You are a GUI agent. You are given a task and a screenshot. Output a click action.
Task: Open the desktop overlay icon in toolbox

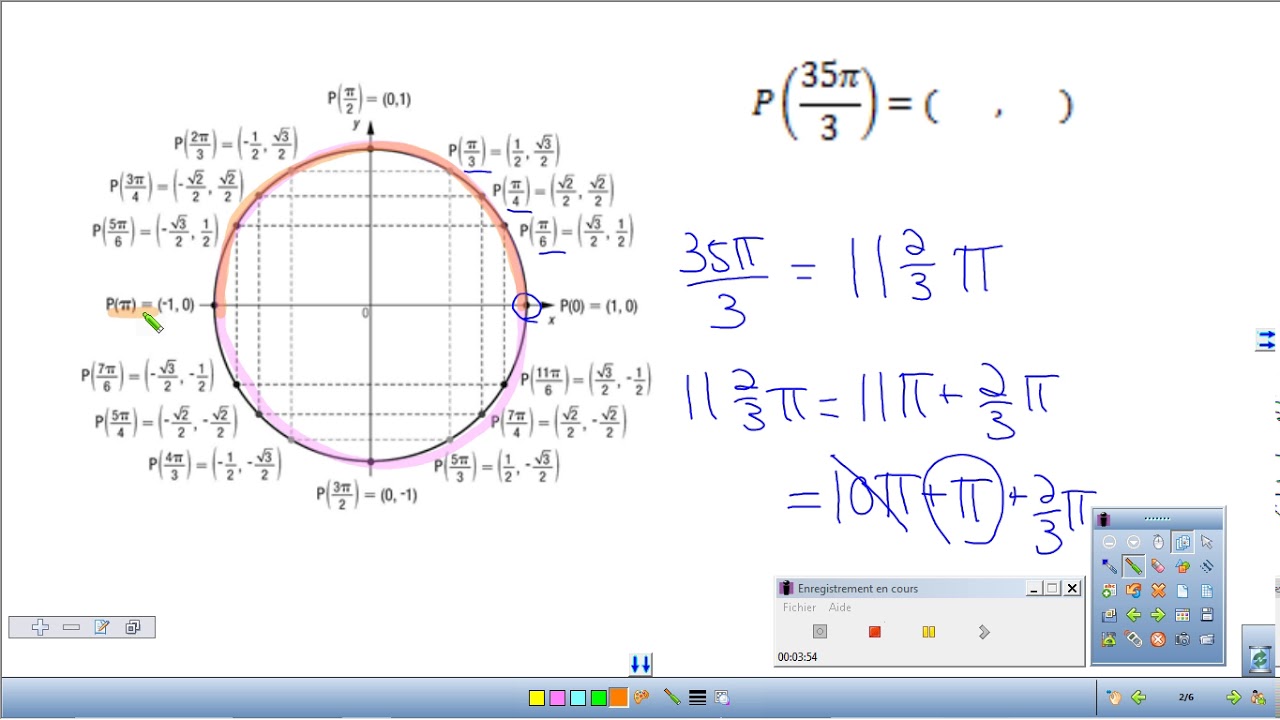(x=1109, y=615)
